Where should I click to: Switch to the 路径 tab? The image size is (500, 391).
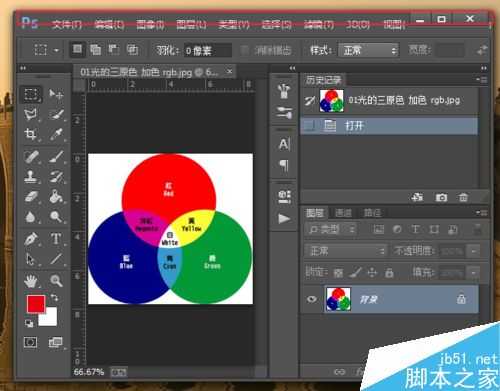pyautogui.click(x=372, y=213)
